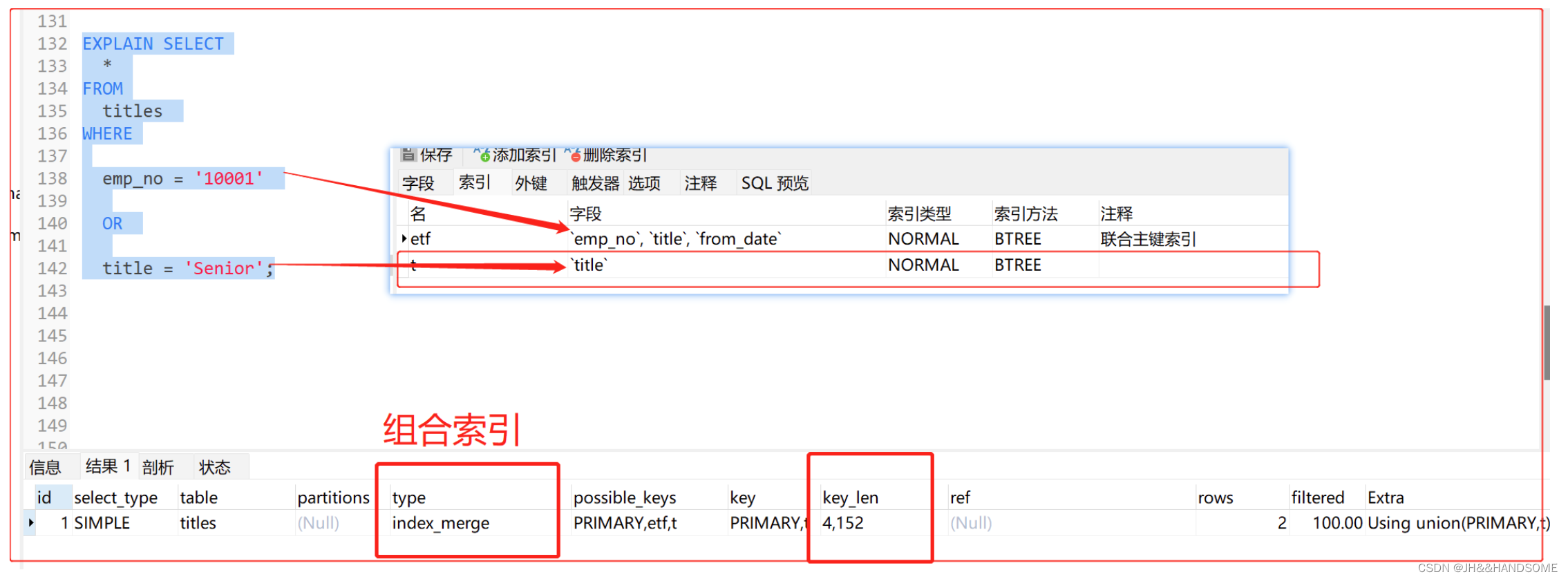Switch to the 选项 tab

(645, 183)
